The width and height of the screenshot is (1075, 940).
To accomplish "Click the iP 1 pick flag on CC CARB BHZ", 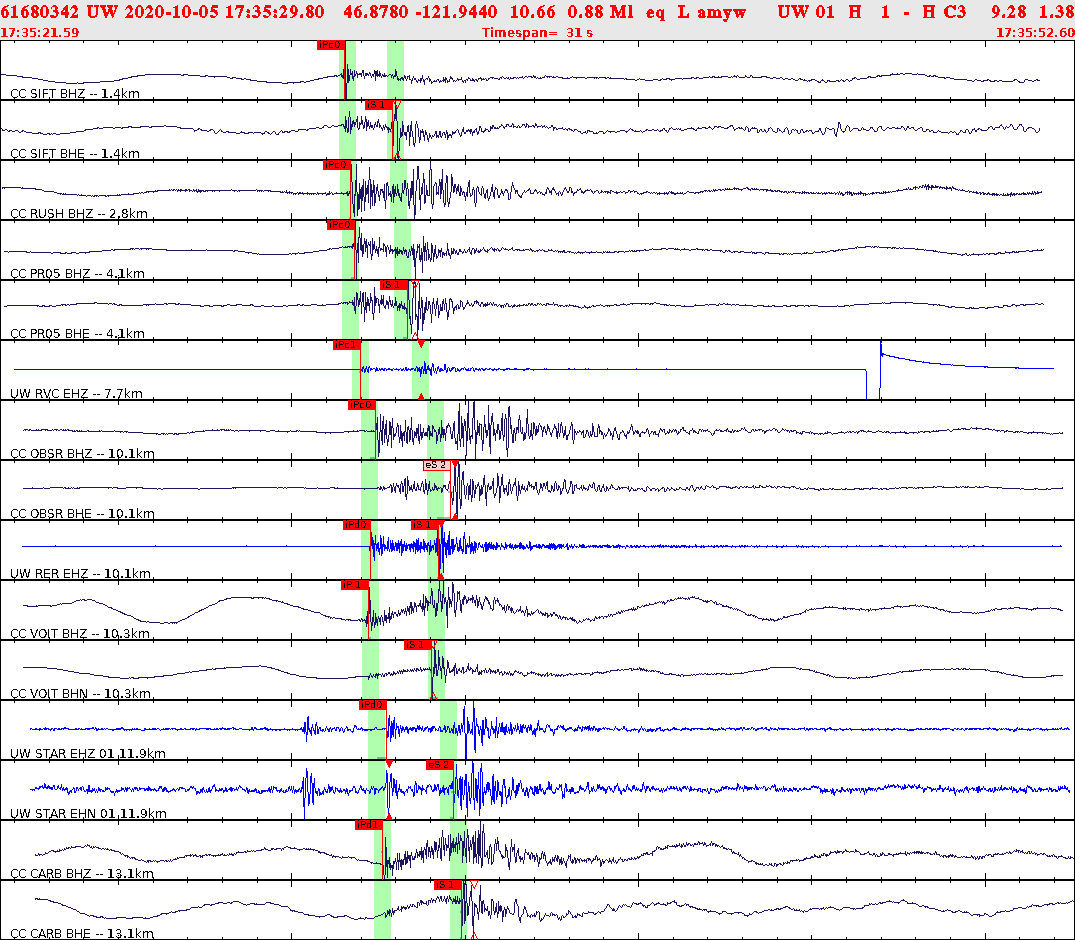I will click(368, 824).
